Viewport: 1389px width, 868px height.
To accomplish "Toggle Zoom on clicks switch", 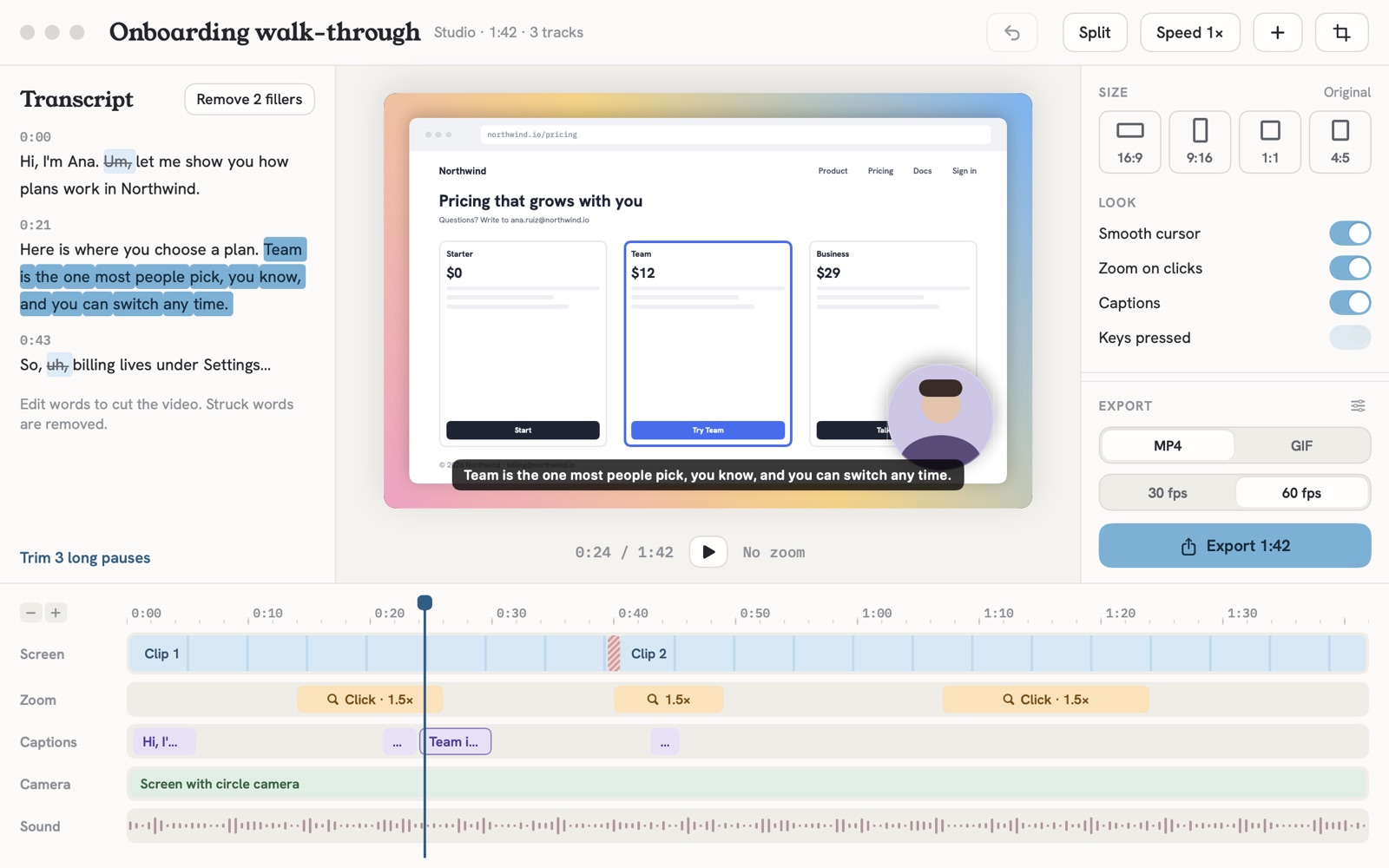I will point(1350,268).
